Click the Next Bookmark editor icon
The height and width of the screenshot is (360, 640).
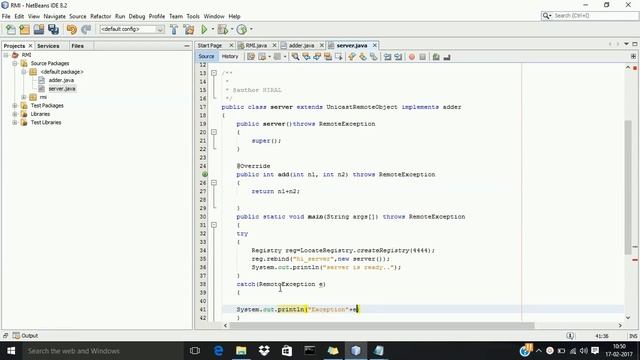pos(363,57)
